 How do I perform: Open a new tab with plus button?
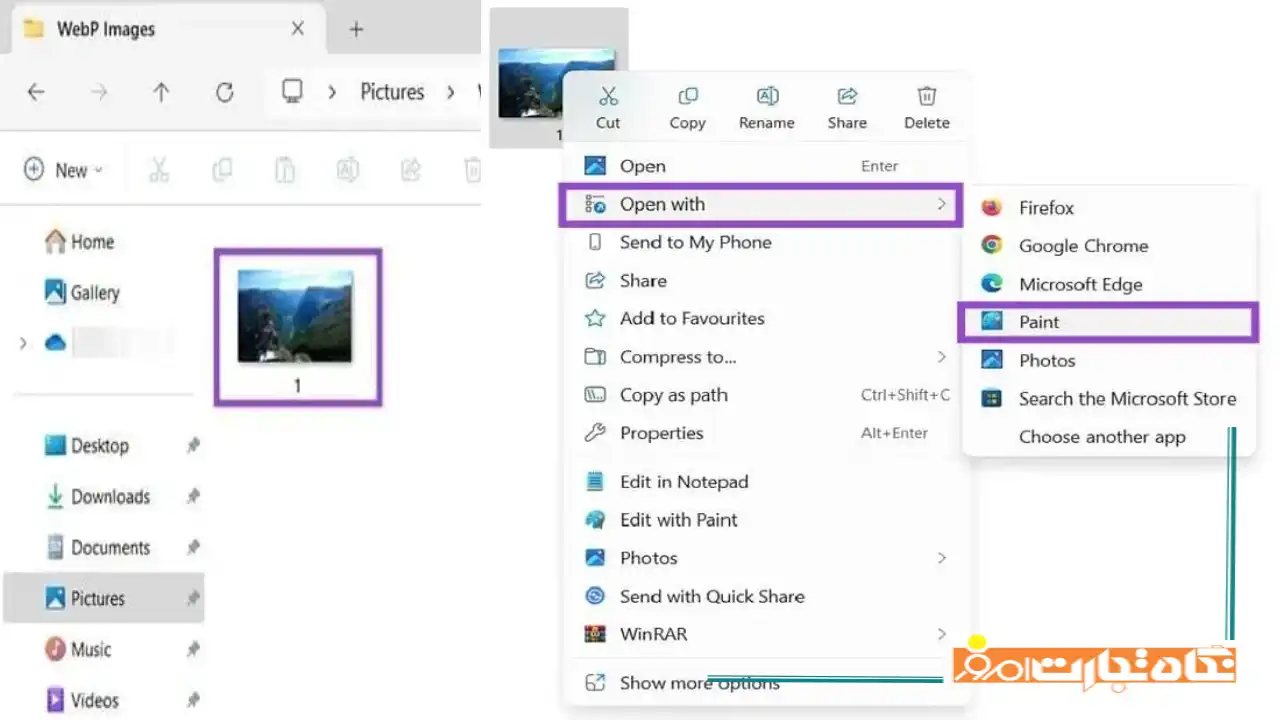(356, 29)
